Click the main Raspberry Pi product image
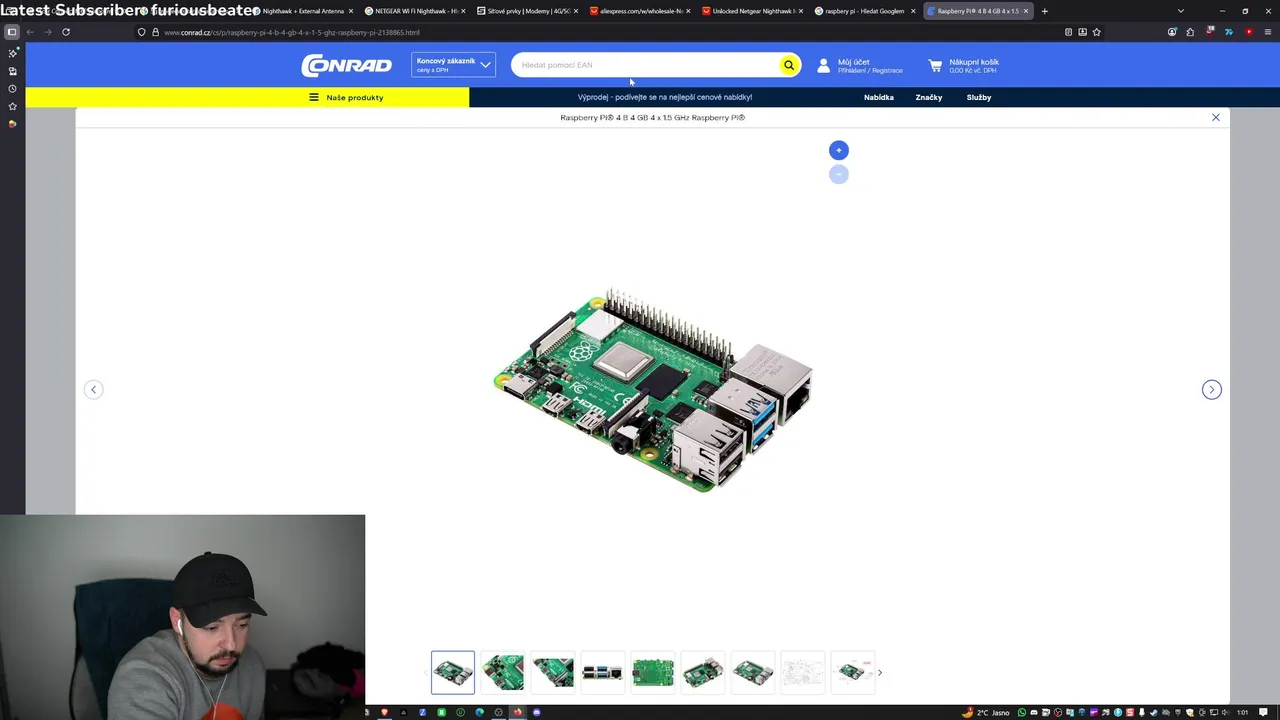Image resolution: width=1280 pixels, height=720 pixels. tap(653, 390)
